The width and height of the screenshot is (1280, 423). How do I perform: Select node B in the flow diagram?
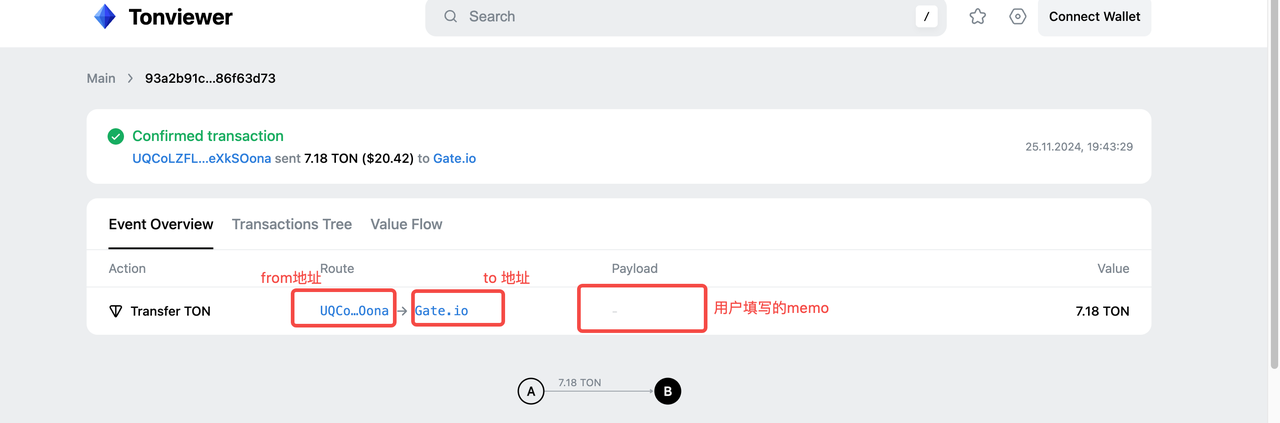pos(668,391)
